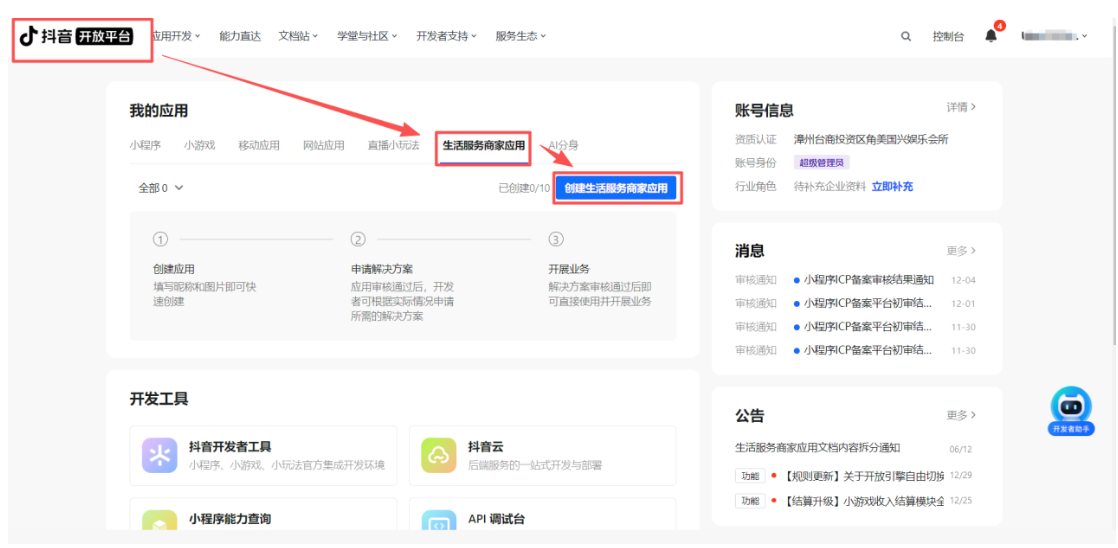Click the company name 漳州台商投资区角美国兴娱乐会所

[871, 139]
